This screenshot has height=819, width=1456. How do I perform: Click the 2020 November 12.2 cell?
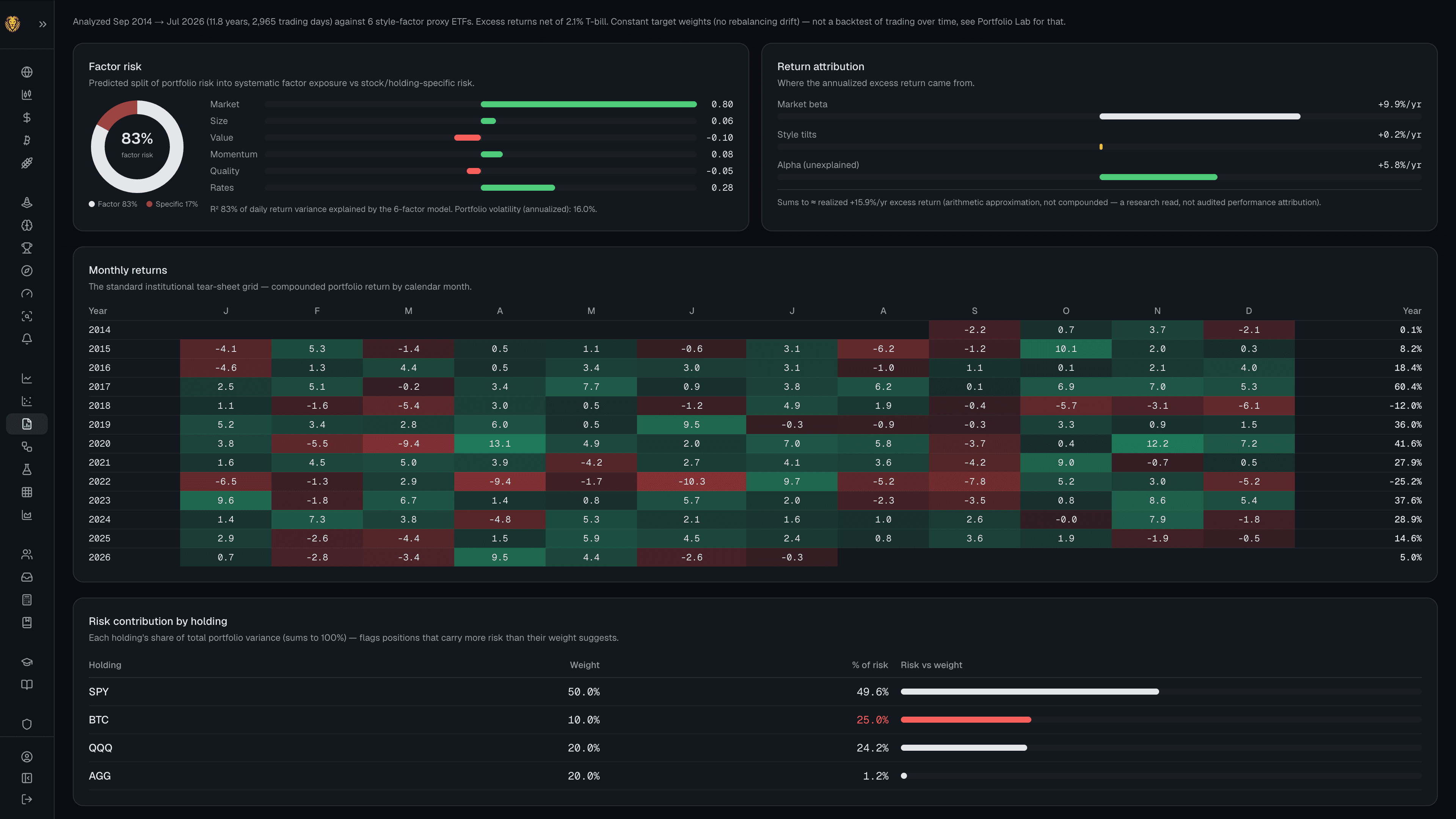click(1157, 444)
